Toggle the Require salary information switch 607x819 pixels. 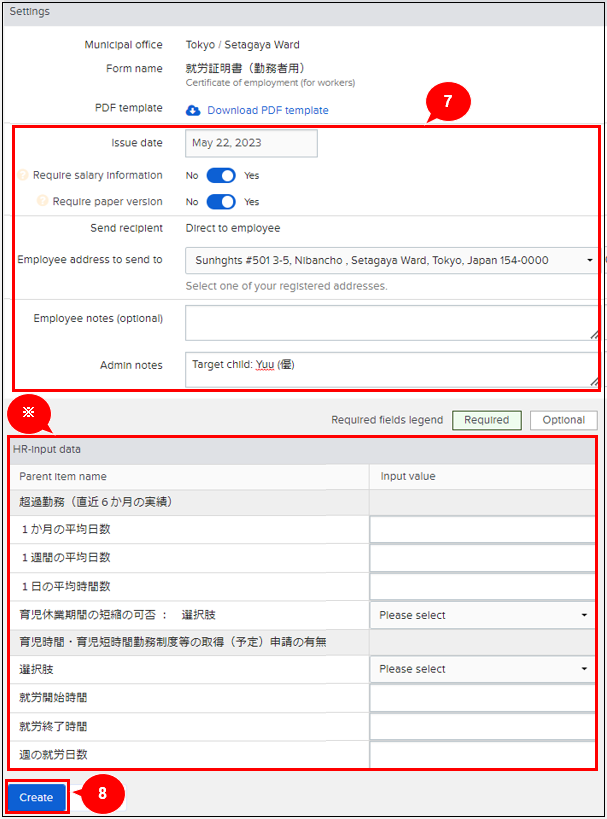click(x=221, y=175)
